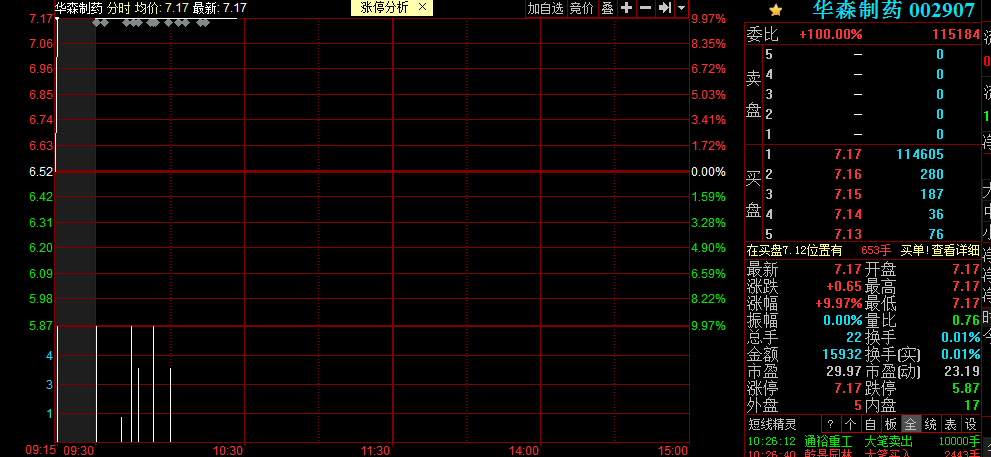Click 查看详细 link for buy orders
The image size is (991, 457).
click(954, 251)
